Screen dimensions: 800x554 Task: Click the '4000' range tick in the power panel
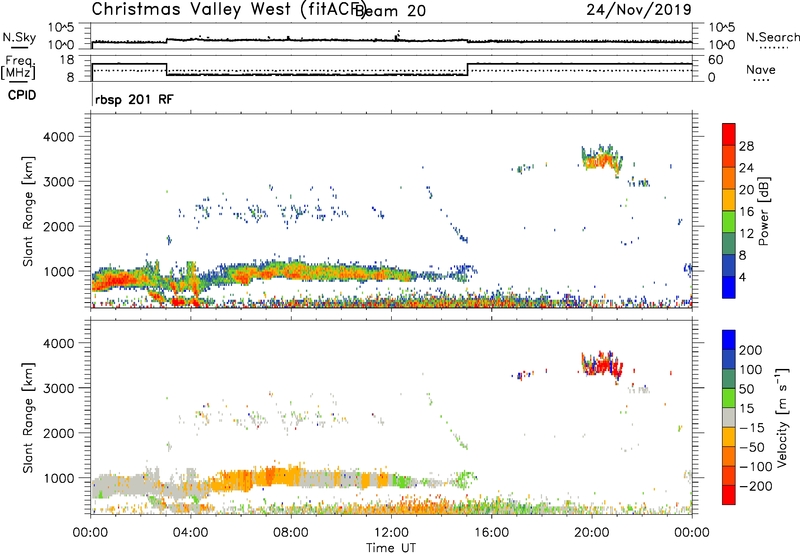tap(59, 137)
